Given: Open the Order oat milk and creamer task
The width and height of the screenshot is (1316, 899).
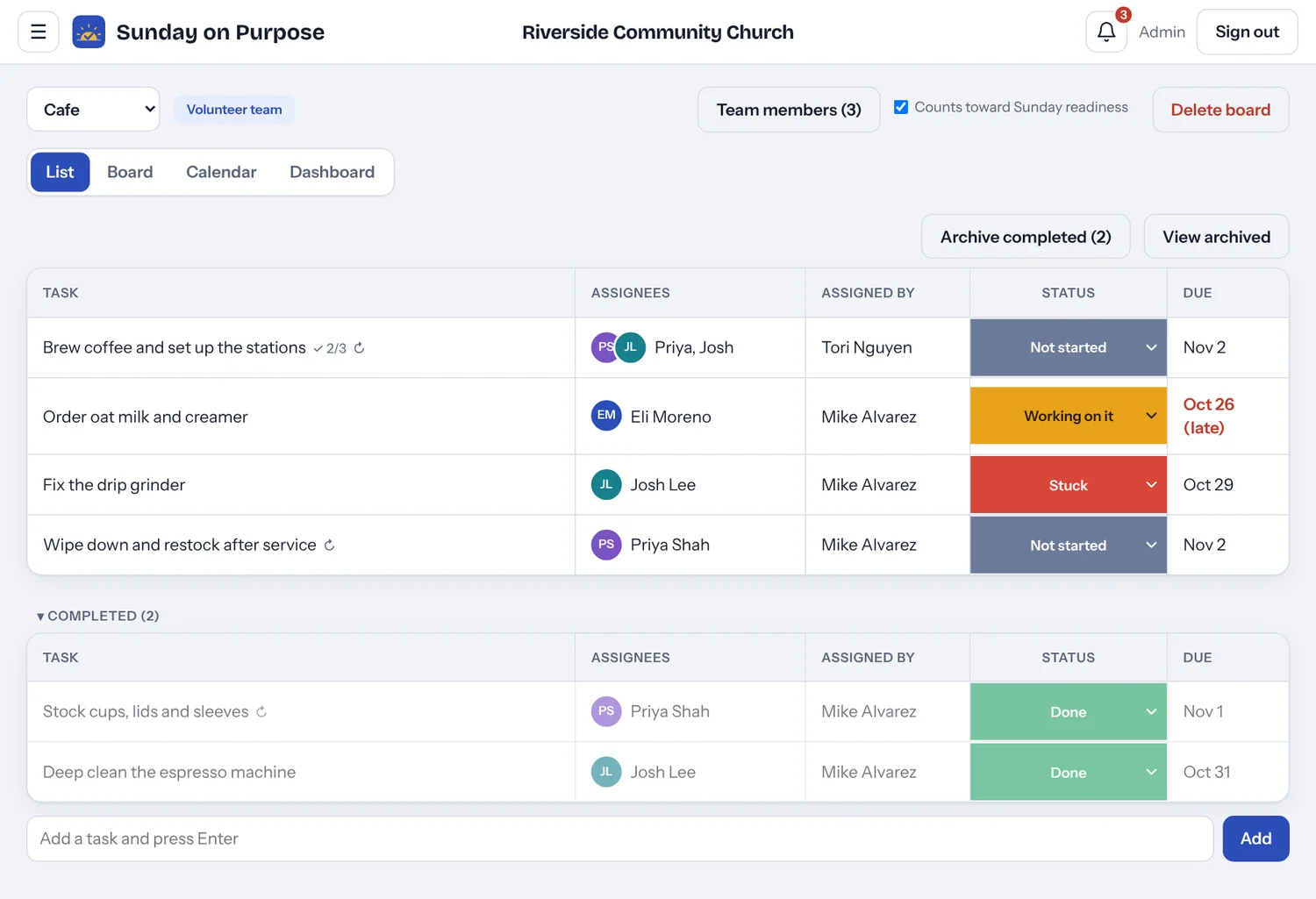Looking at the screenshot, I should click(146, 417).
